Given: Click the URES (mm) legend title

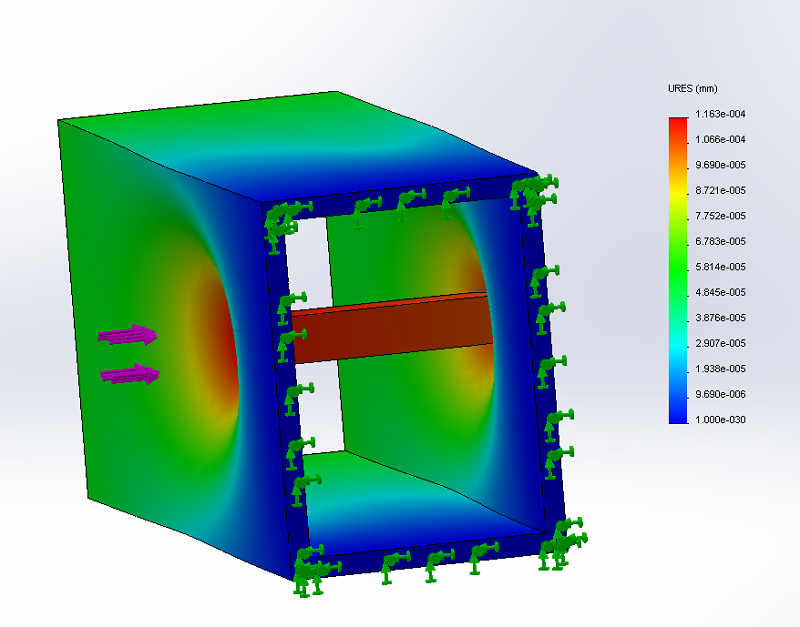Looking at the screenshot, I should tap(692, 89).
